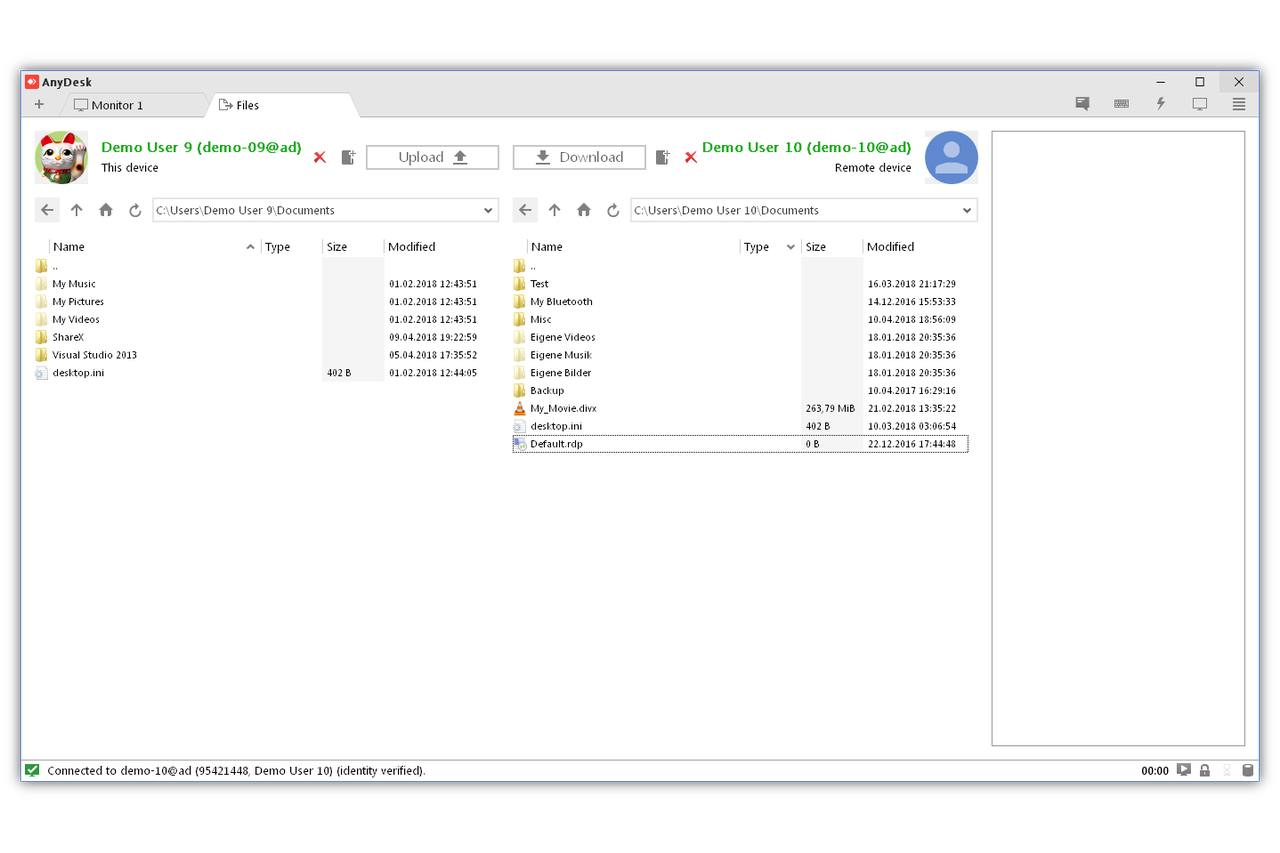Open the hamburger main menu

1239,104
